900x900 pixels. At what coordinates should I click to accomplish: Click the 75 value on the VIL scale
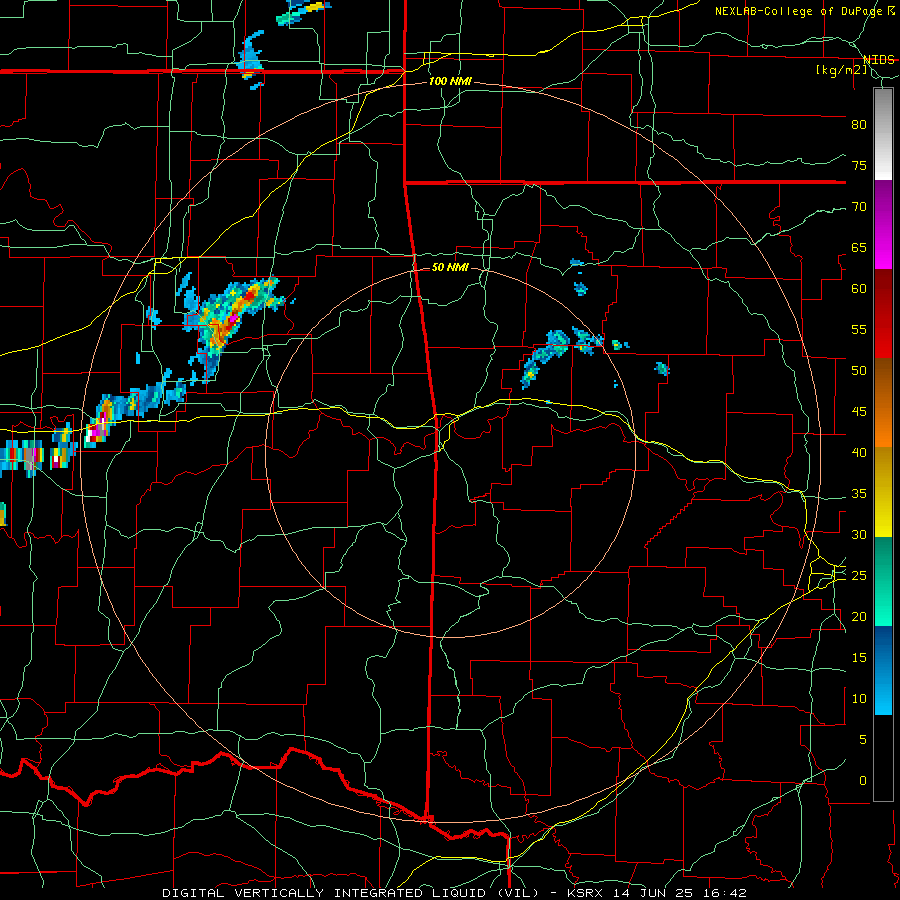pos(859,166)
